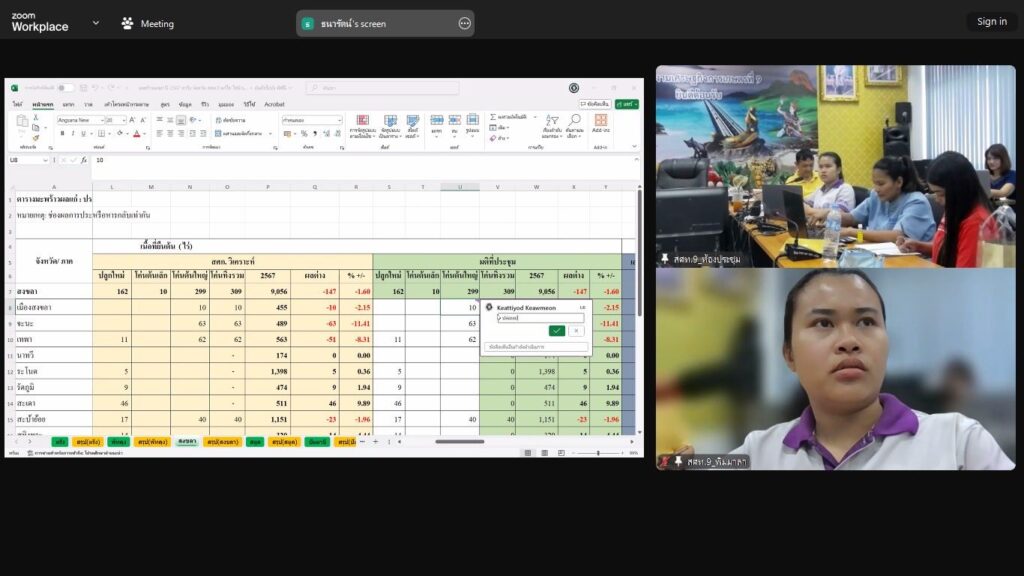Screen dimensions: 1024x576
Task: Switch to Page Layout view in status bar
Action: coord(562,452)
